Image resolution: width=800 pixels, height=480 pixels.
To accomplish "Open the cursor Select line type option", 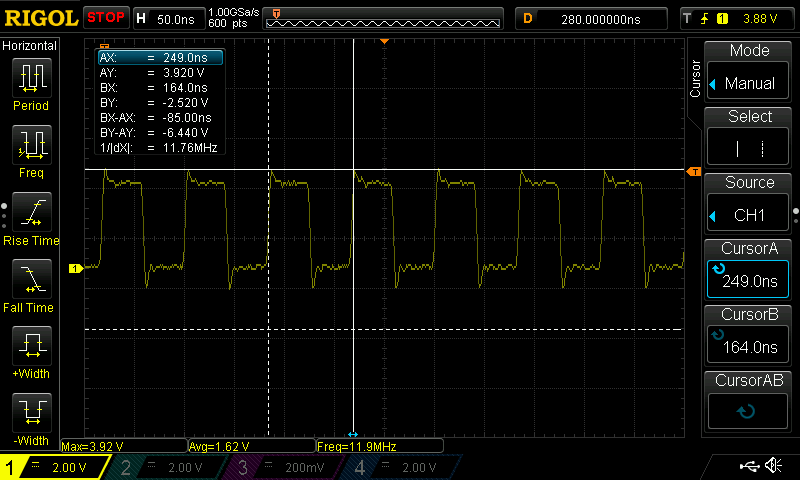I will pyautogui.click(x=748, y=148).
